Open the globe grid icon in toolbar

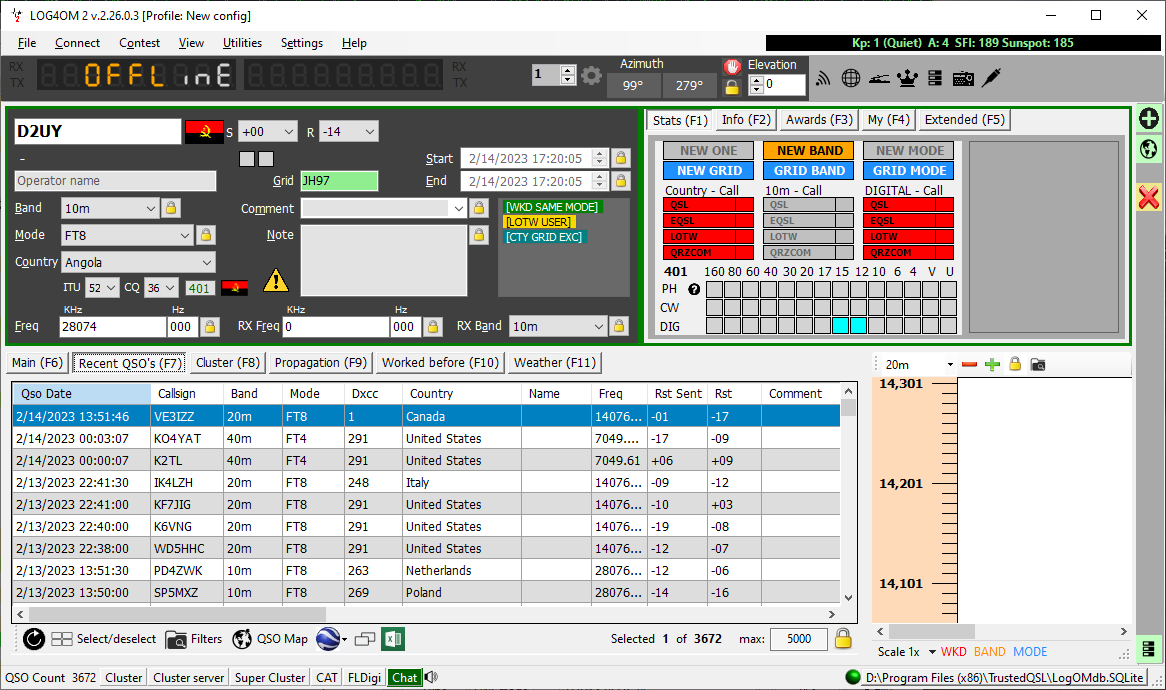coord(851,77)
